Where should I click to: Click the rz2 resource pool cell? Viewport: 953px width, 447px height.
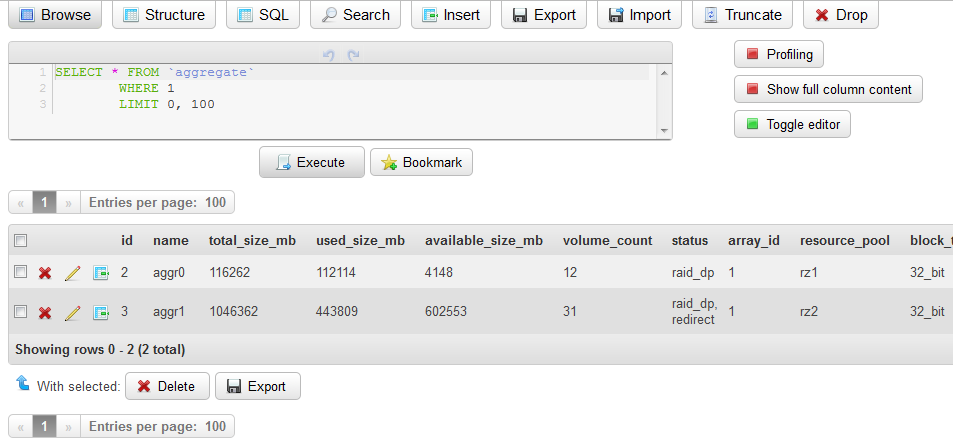[809, 312]
